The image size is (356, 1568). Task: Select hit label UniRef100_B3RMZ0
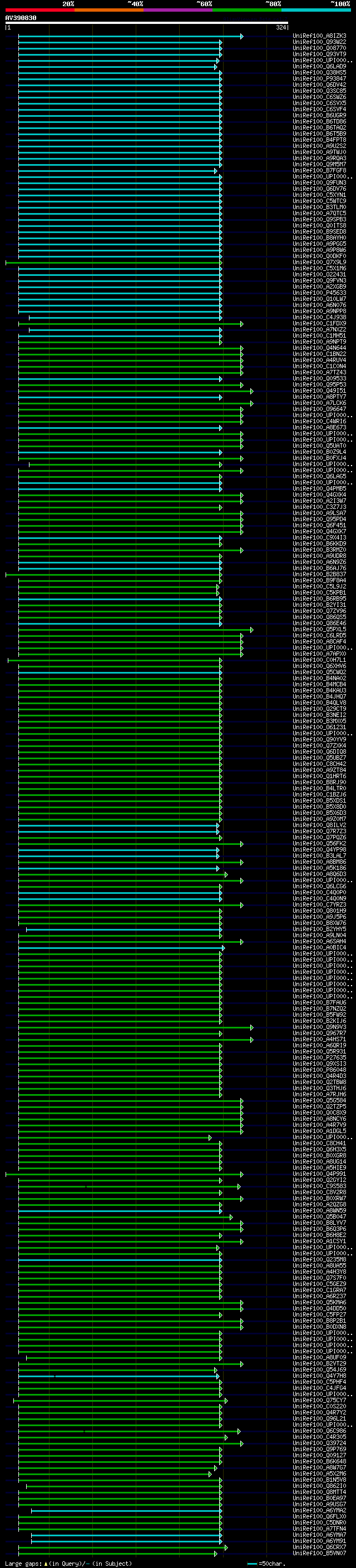[319, 550]
